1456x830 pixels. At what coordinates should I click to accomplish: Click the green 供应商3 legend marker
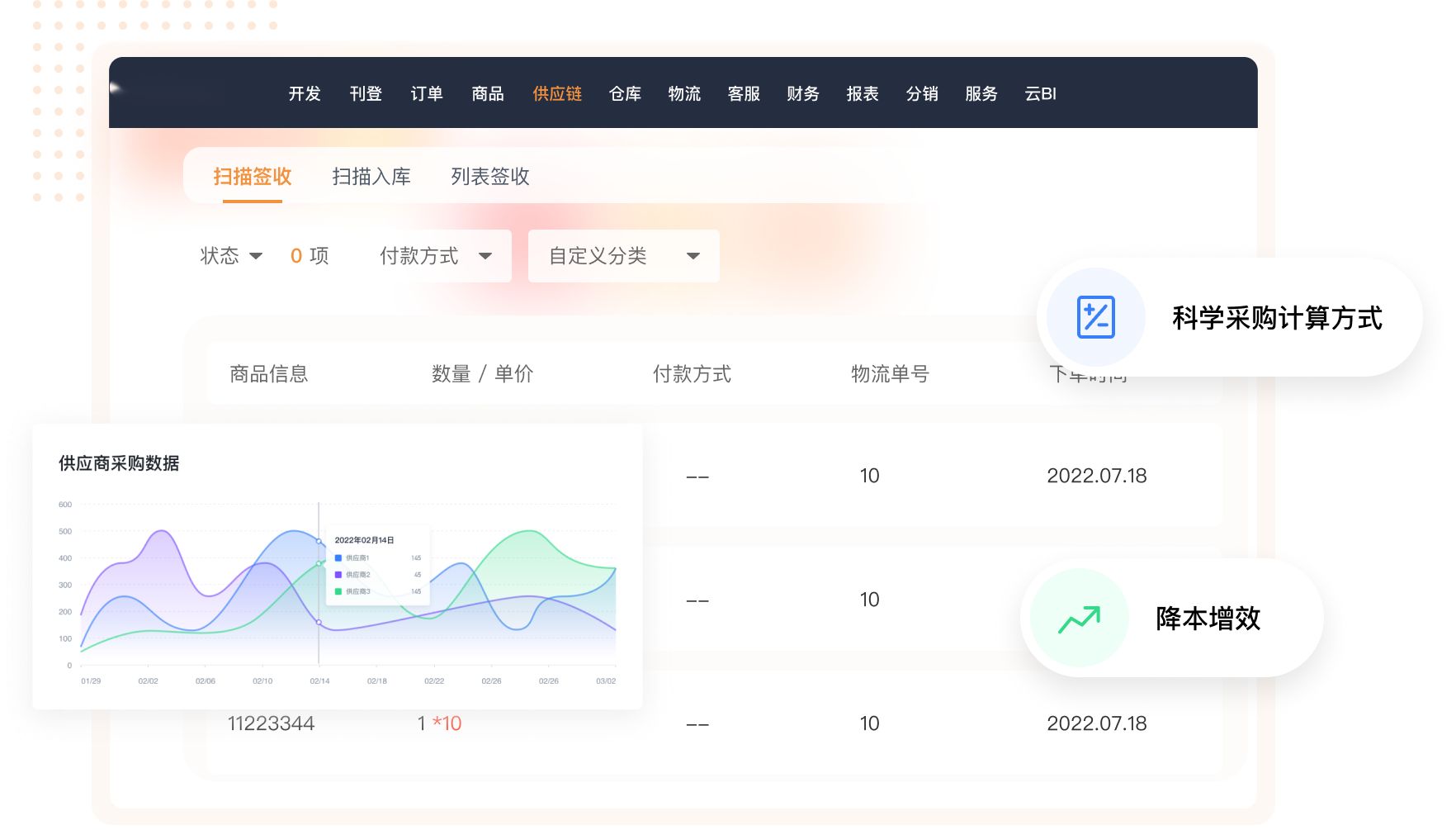[x=338, y=591]
